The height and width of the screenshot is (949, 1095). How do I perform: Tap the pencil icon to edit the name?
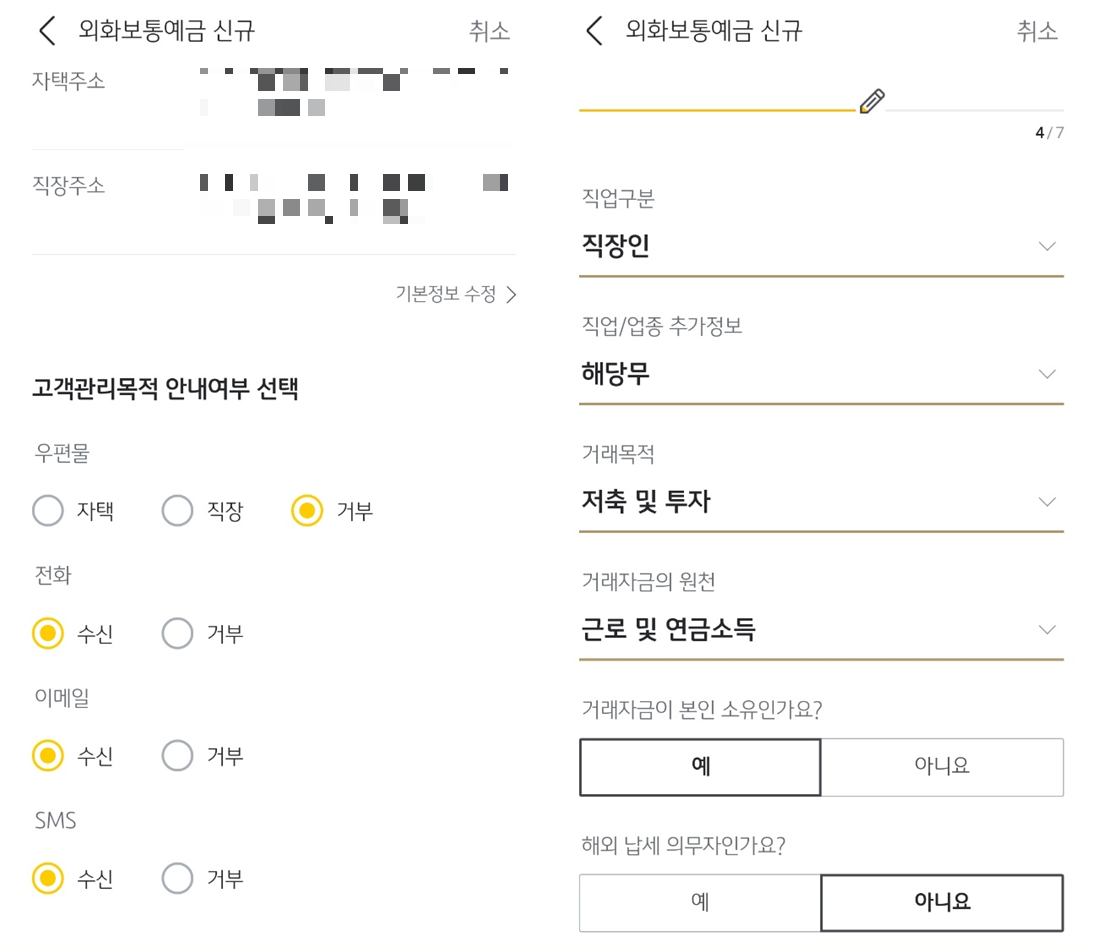pos(869,99)
